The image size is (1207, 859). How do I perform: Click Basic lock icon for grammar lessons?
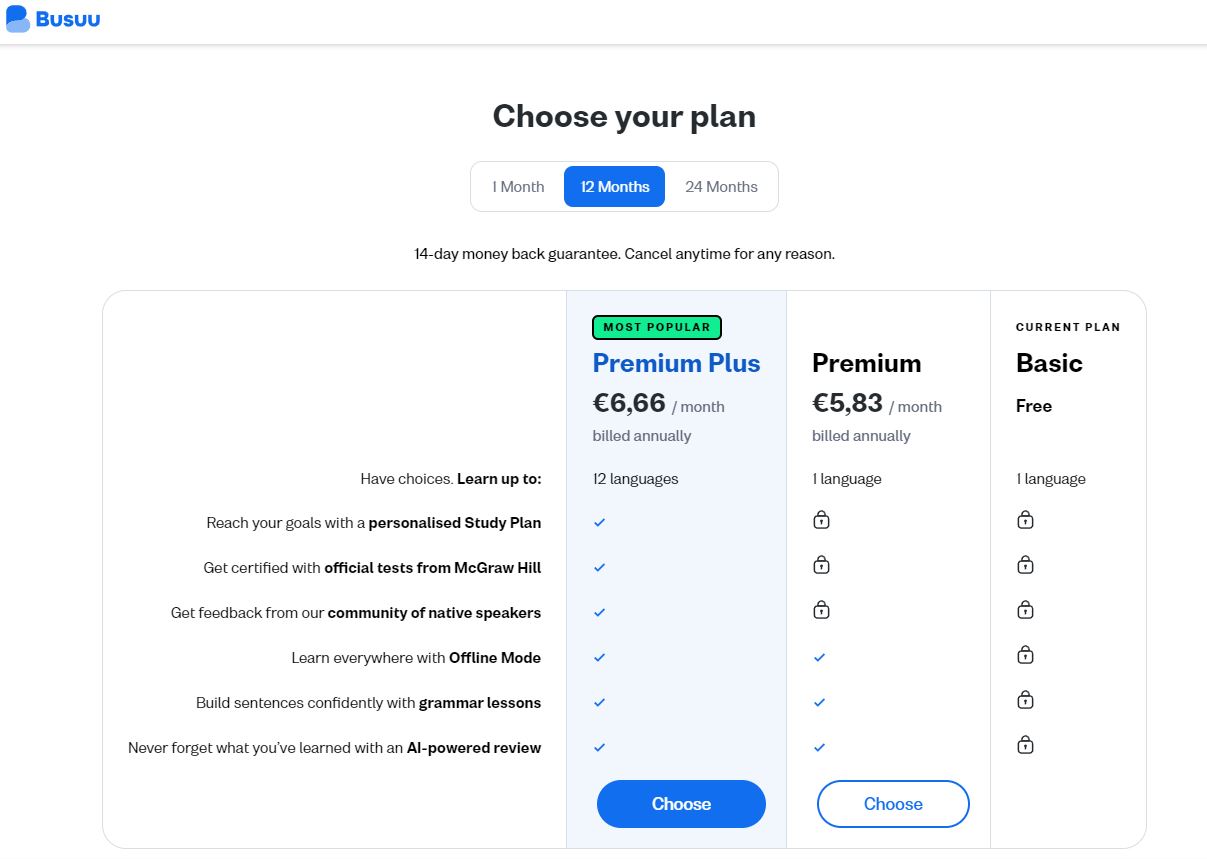1025,700
